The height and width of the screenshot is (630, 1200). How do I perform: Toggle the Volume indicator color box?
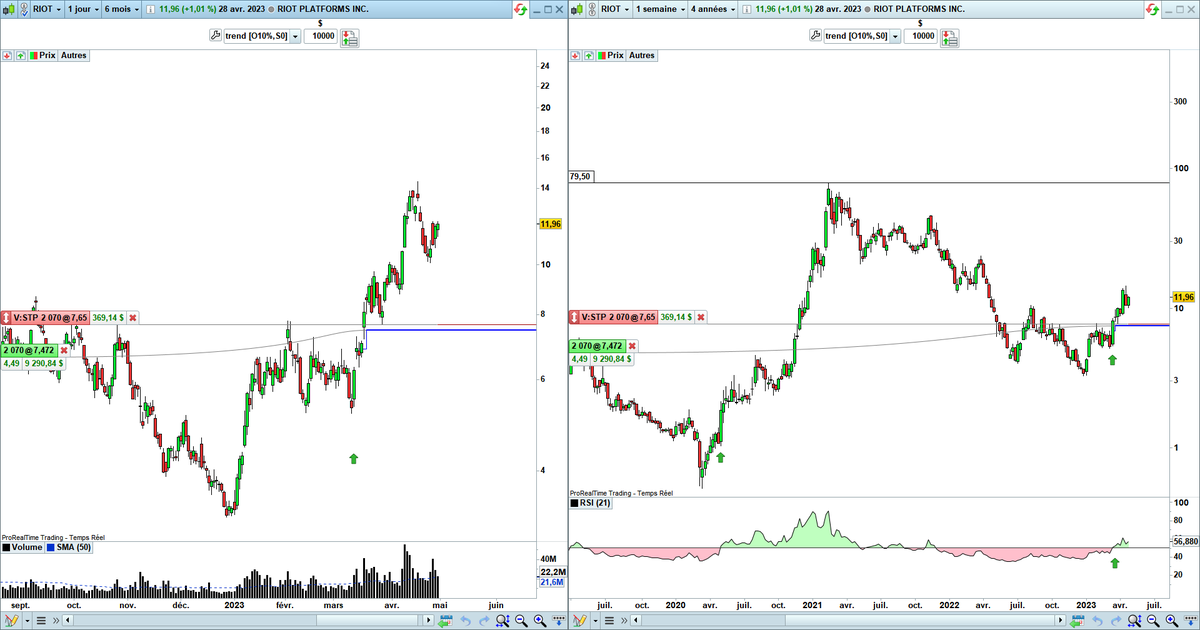tap(7, 548)
